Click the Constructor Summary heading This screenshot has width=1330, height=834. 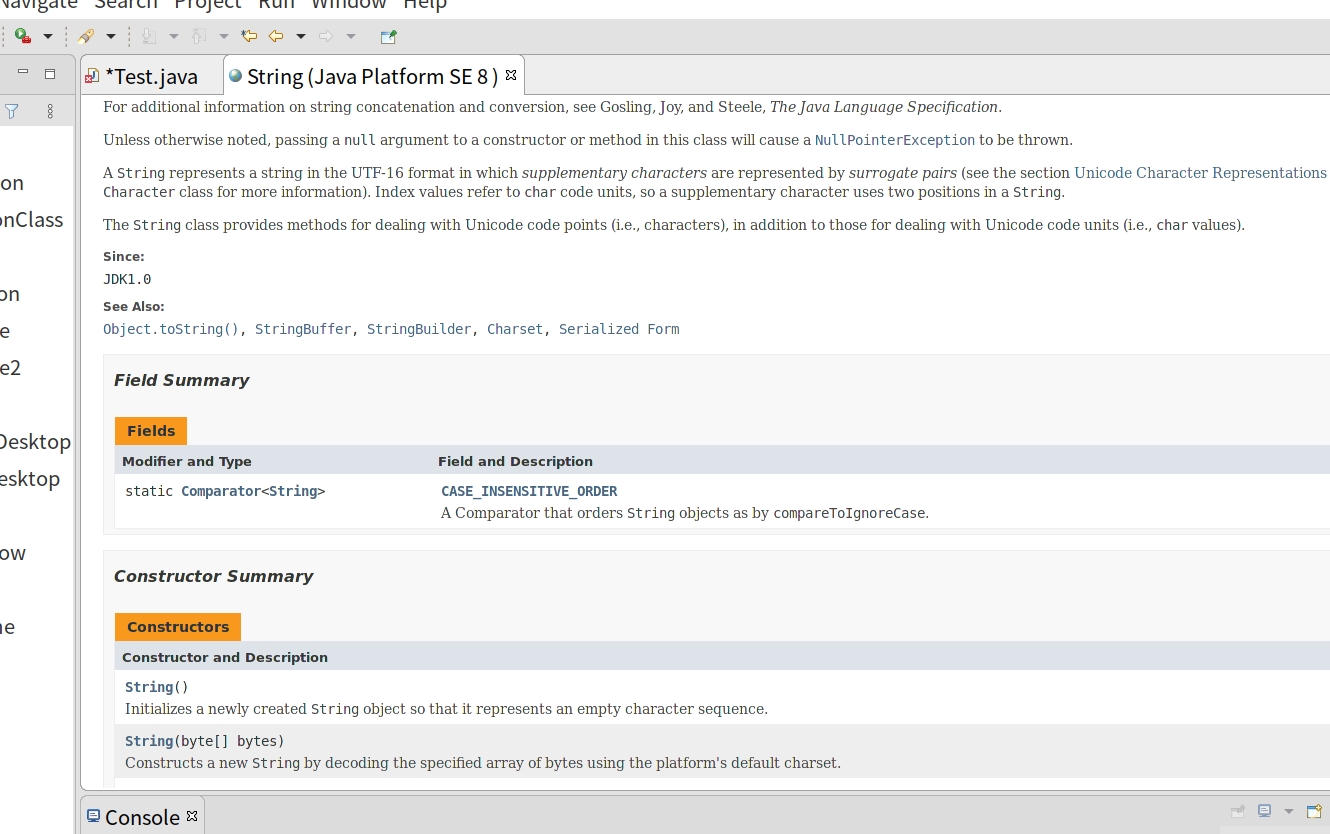tap(213, 576)
